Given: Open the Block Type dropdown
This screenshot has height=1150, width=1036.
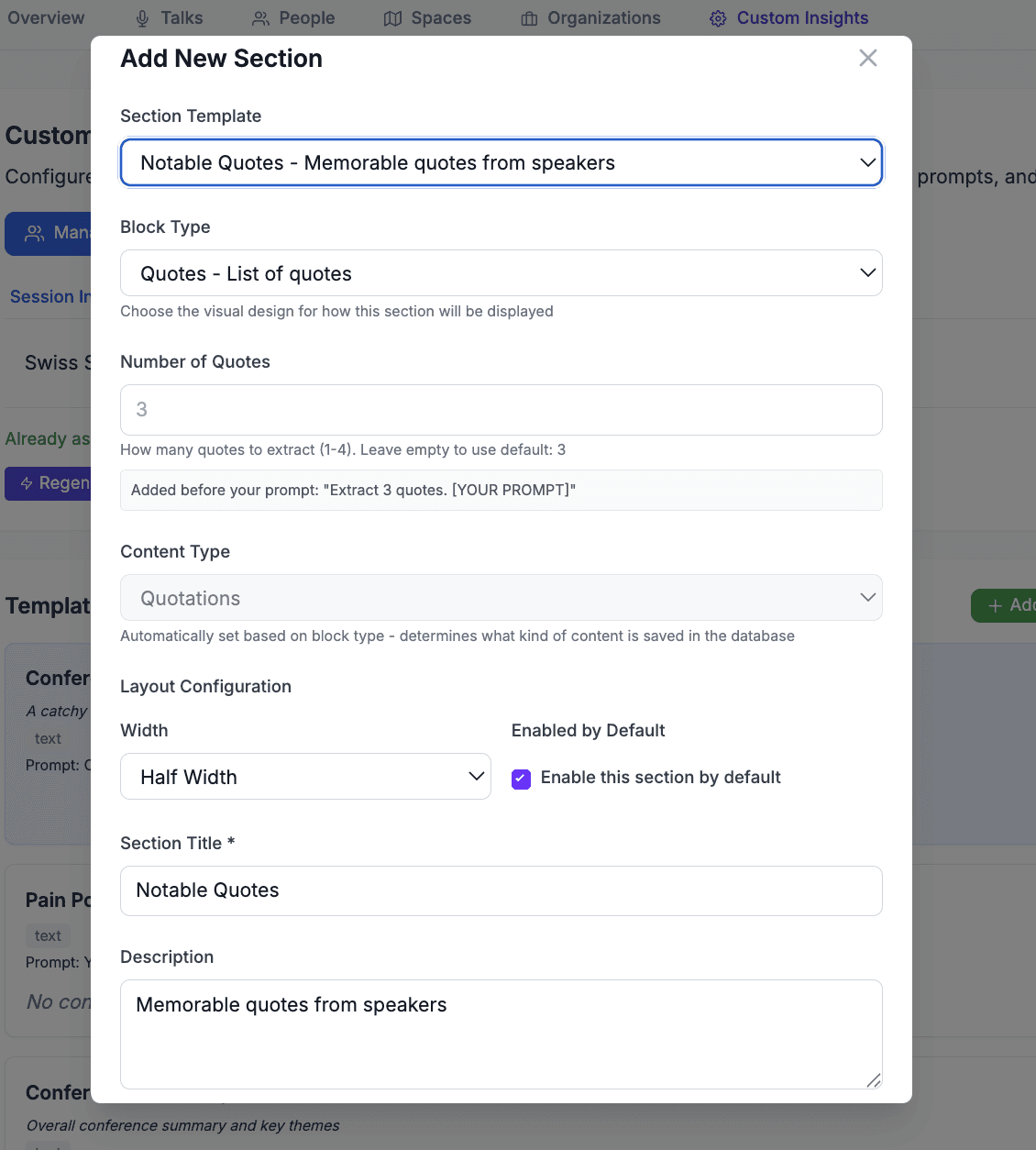Looking at the screenshot, I should click(501, 273).
